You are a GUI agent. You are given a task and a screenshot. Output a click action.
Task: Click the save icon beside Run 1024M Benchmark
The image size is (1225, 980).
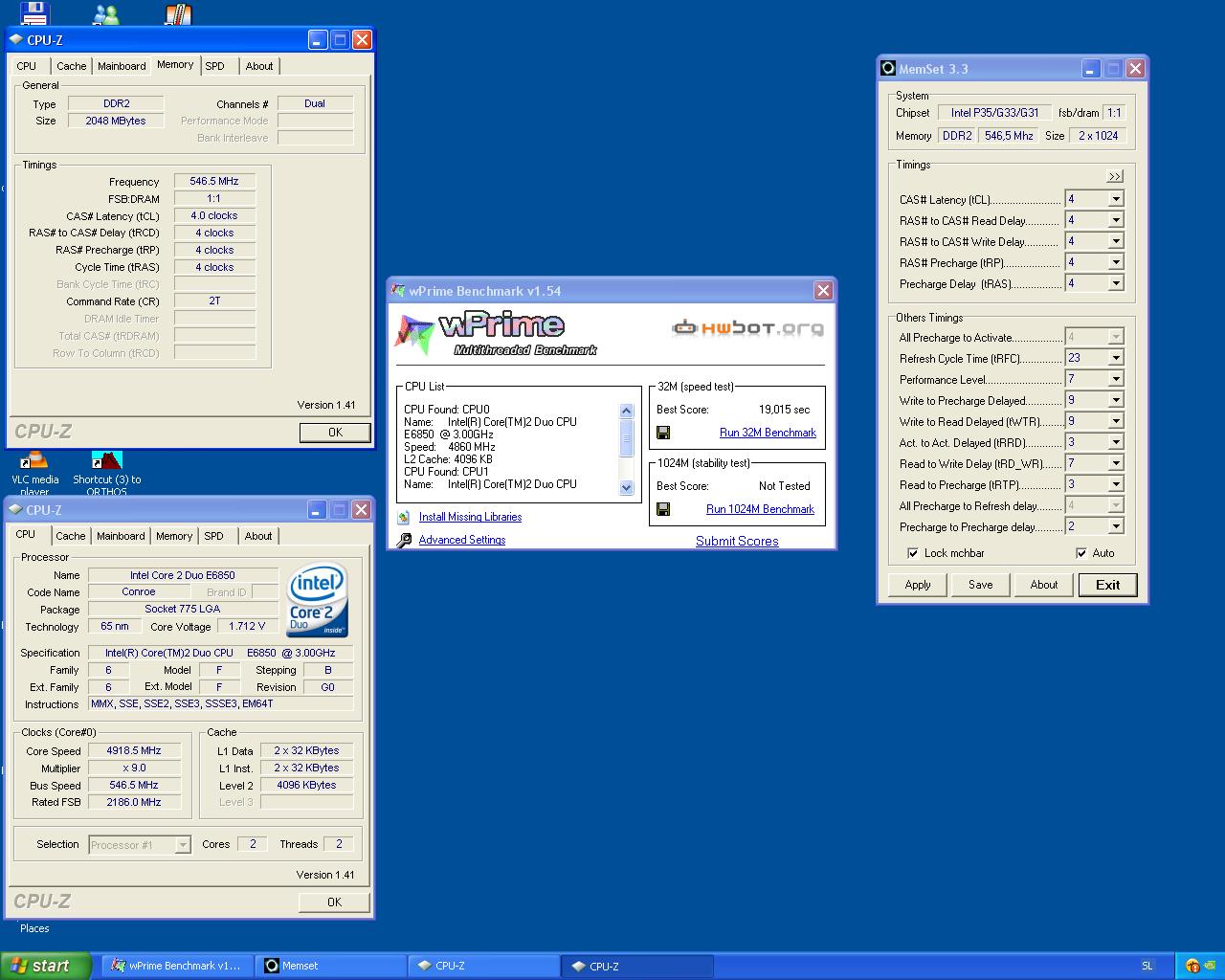[663, 509]
